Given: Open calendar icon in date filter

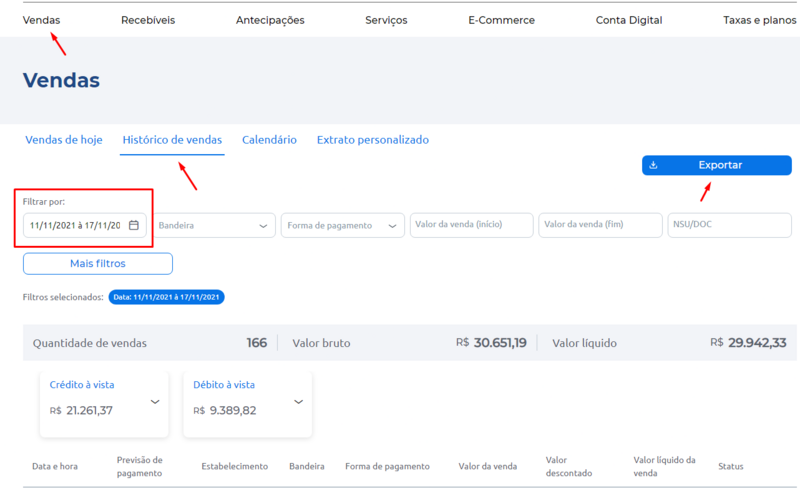Looking at the screenshot, I should pyautogui.click(x=134, y=225).
